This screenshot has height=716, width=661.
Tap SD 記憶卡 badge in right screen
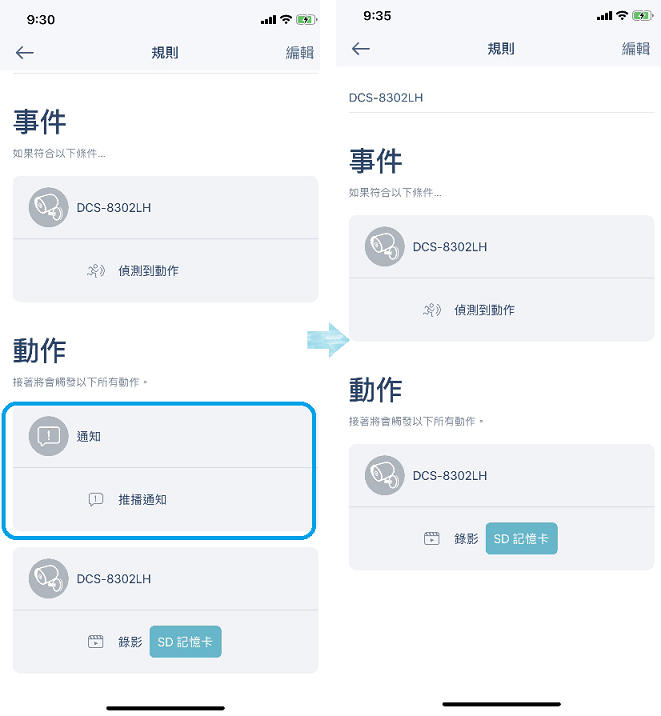pos(521,538)
